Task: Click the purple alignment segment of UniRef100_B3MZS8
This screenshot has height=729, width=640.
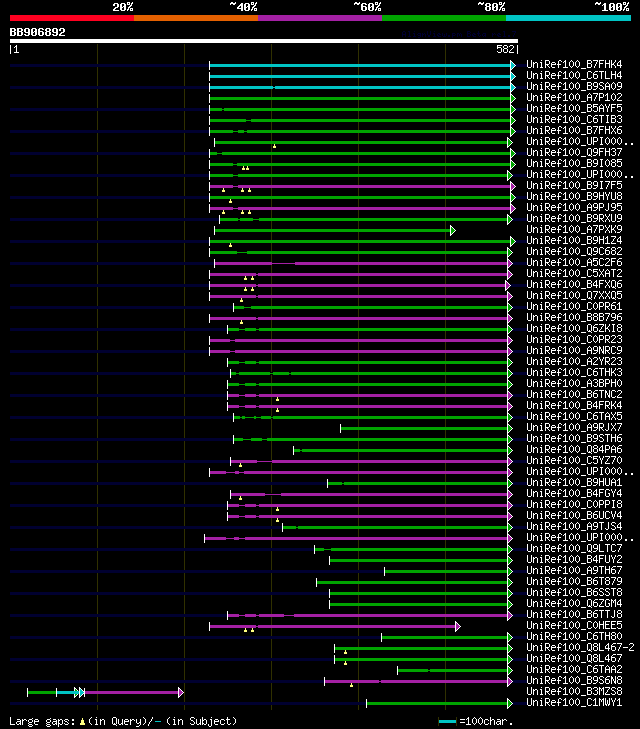Action: coord(132,693)
